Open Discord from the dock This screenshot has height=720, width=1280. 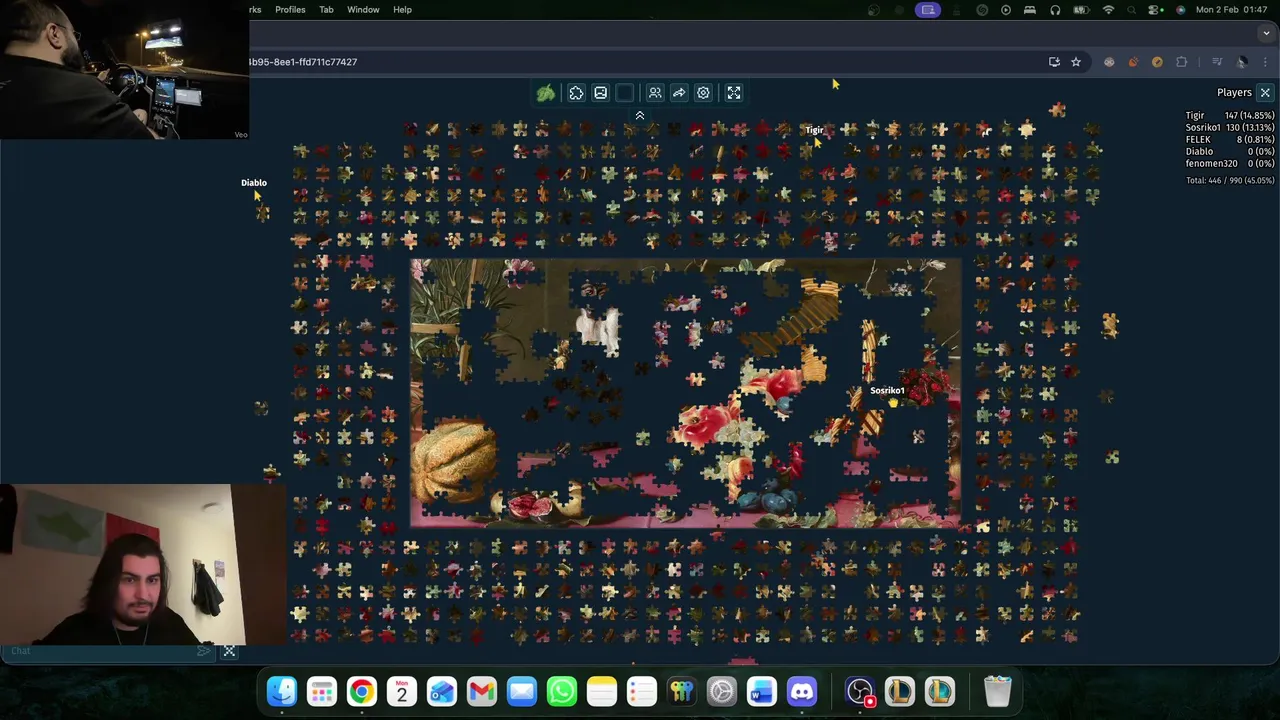tap(802, 691)
